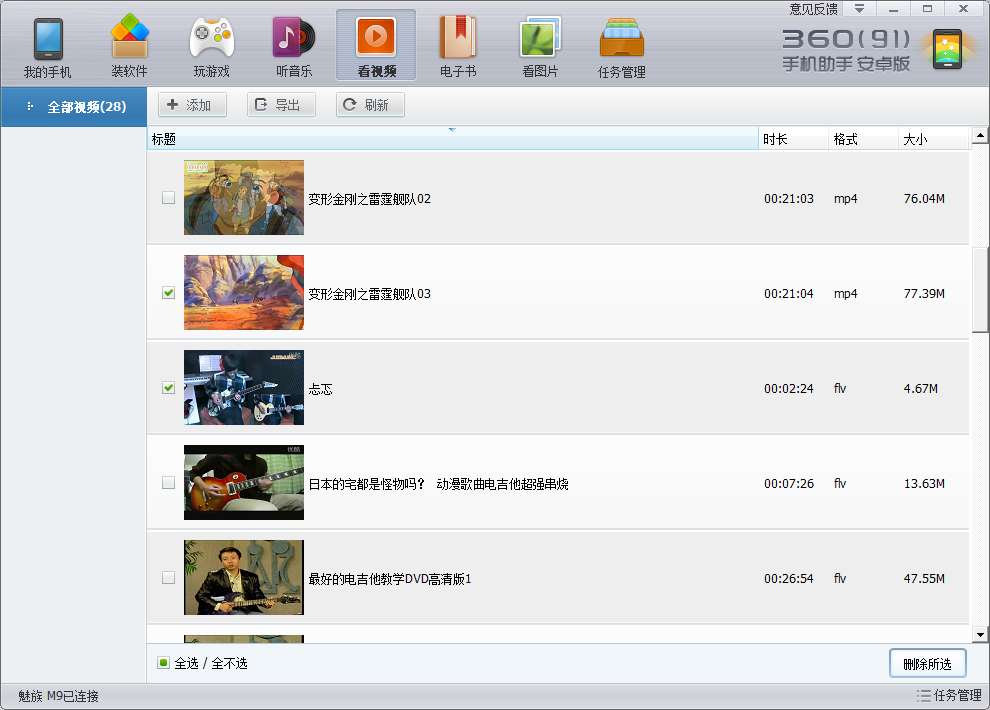The image size is (990, 710).
Task: Click the 导出 export button
Action: tap(281, 105)
